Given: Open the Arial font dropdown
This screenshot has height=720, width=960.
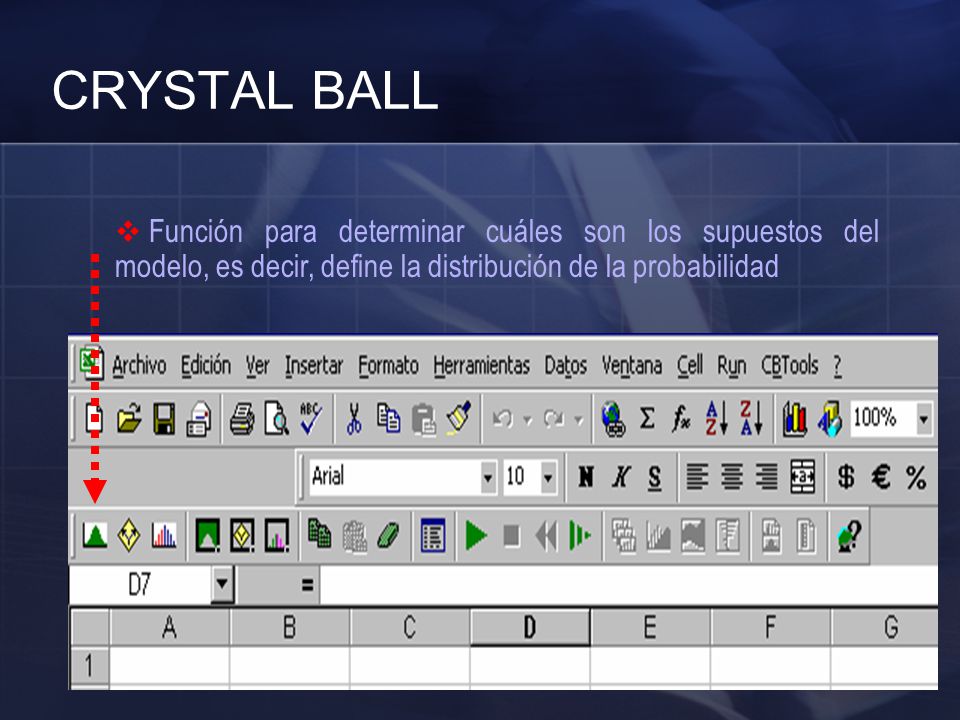Looking at the screenshot, I should 488,476.
